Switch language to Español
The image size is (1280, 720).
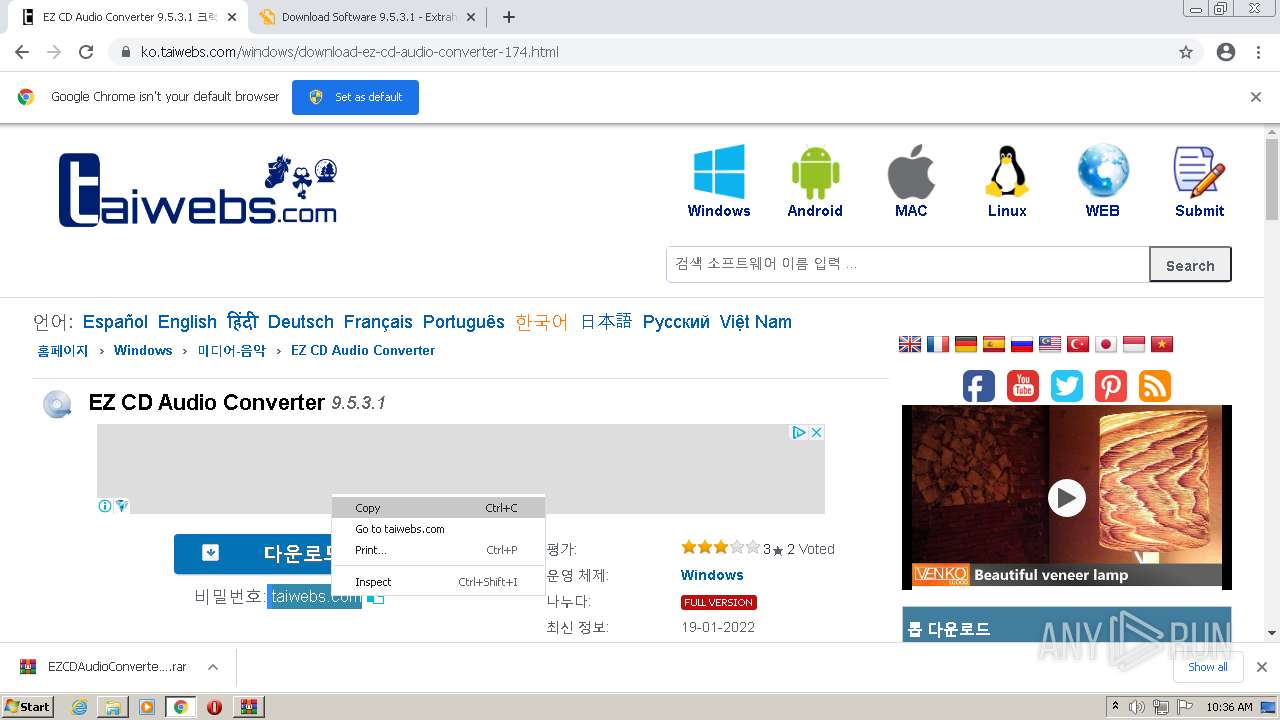(x=115, y=322)
